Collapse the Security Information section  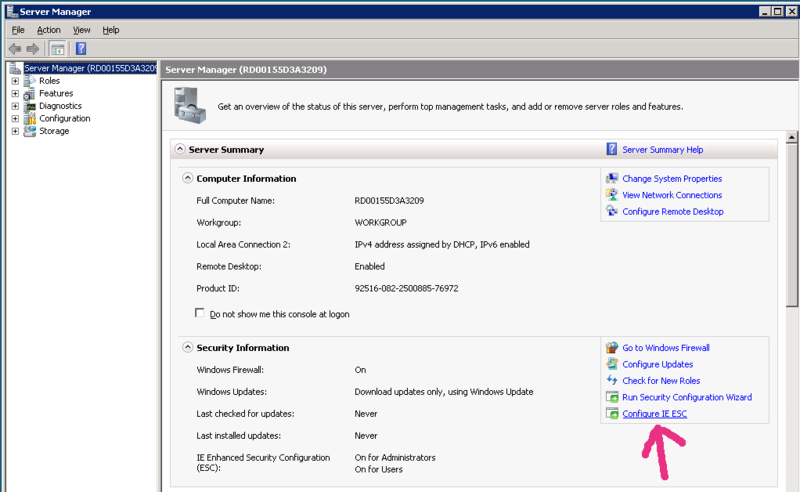click(188, 348)
